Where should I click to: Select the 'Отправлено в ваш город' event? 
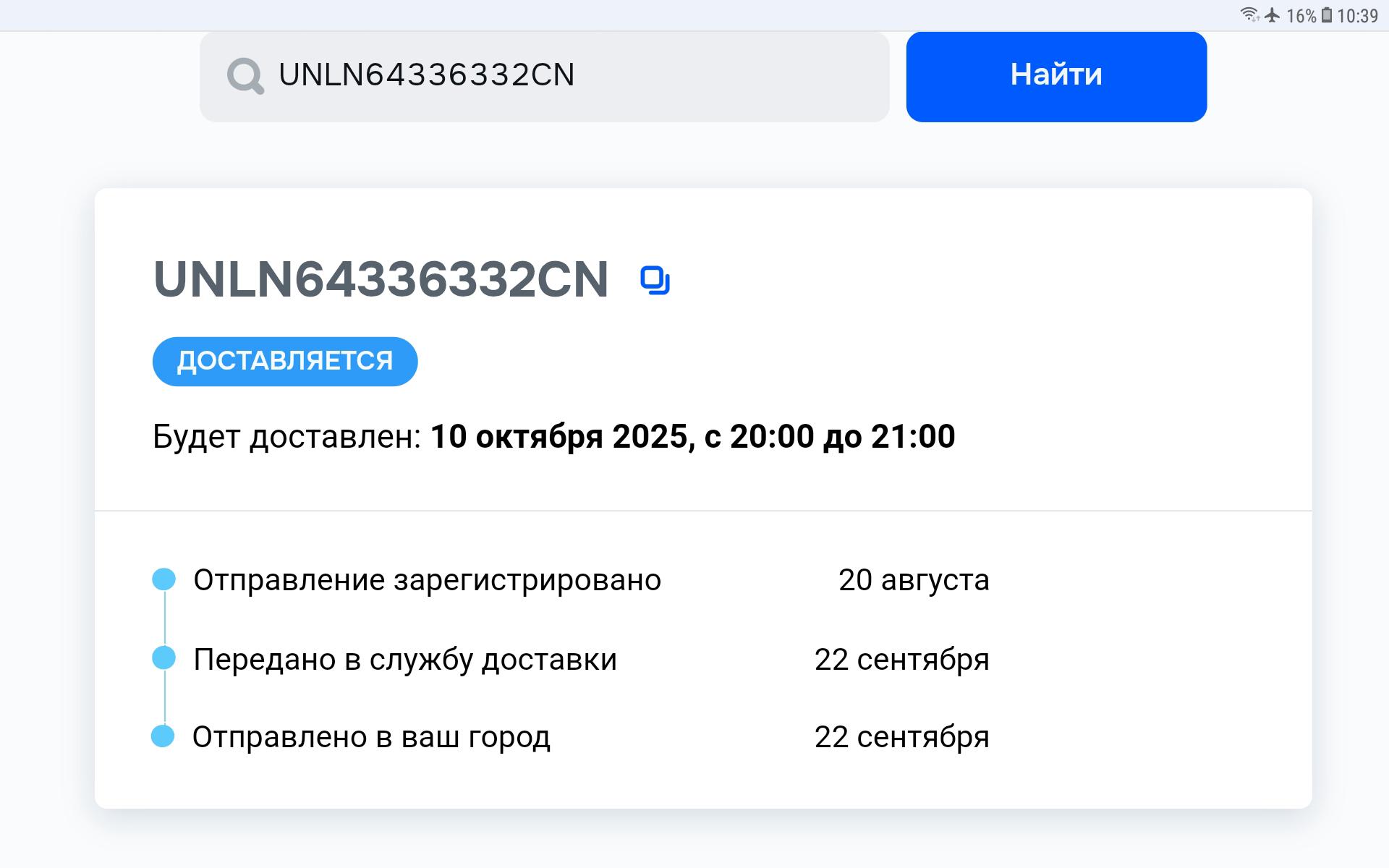point(371,737)
